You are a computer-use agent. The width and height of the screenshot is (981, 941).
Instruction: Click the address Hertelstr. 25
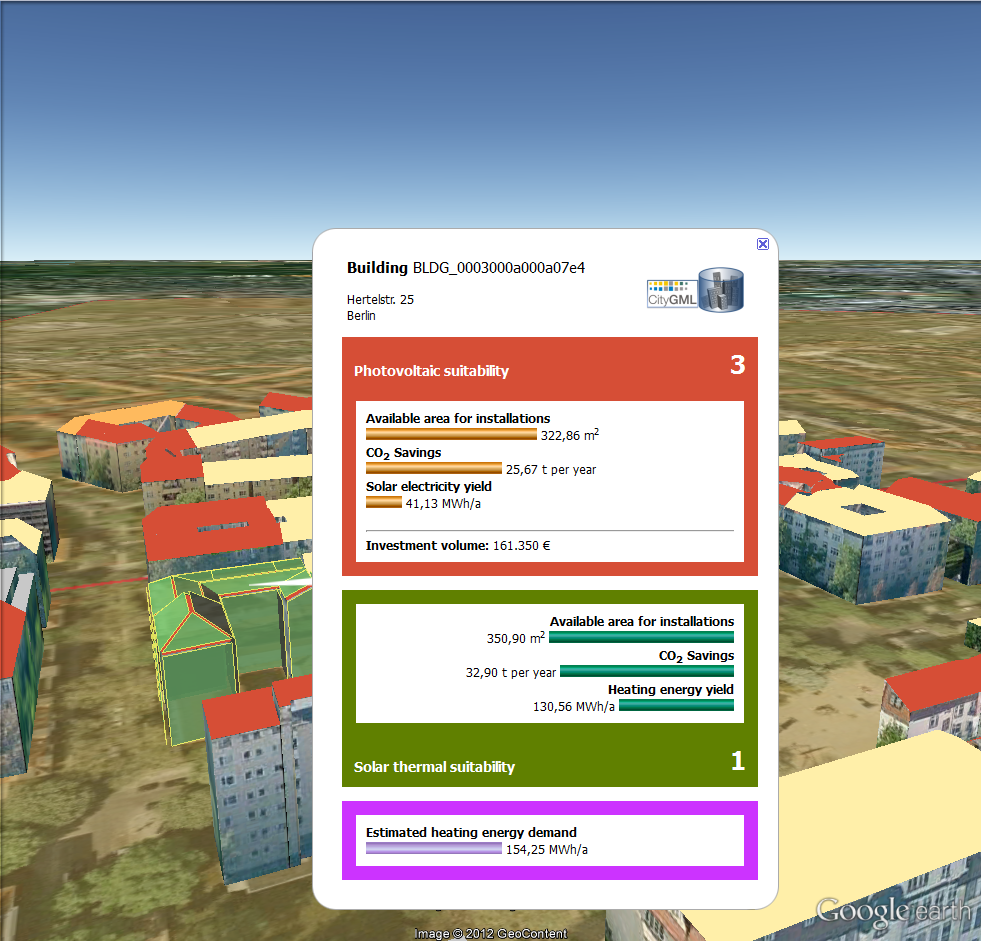click(380, 300)
